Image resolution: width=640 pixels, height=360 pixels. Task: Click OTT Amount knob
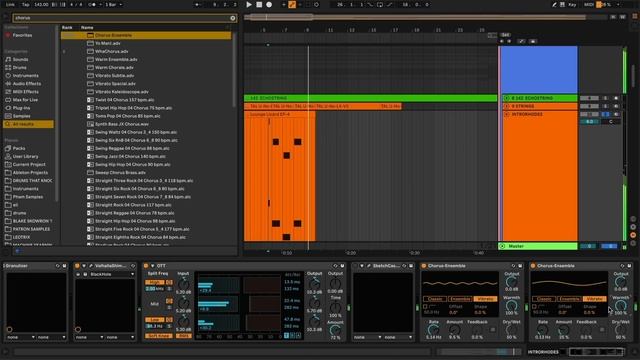click(335, 331)
